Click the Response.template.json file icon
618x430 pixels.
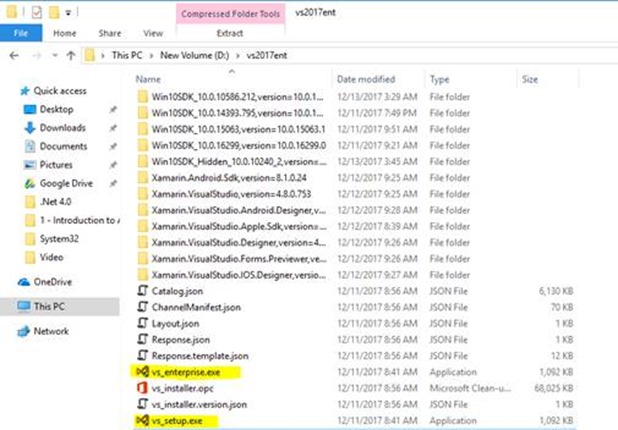(143, 356)
